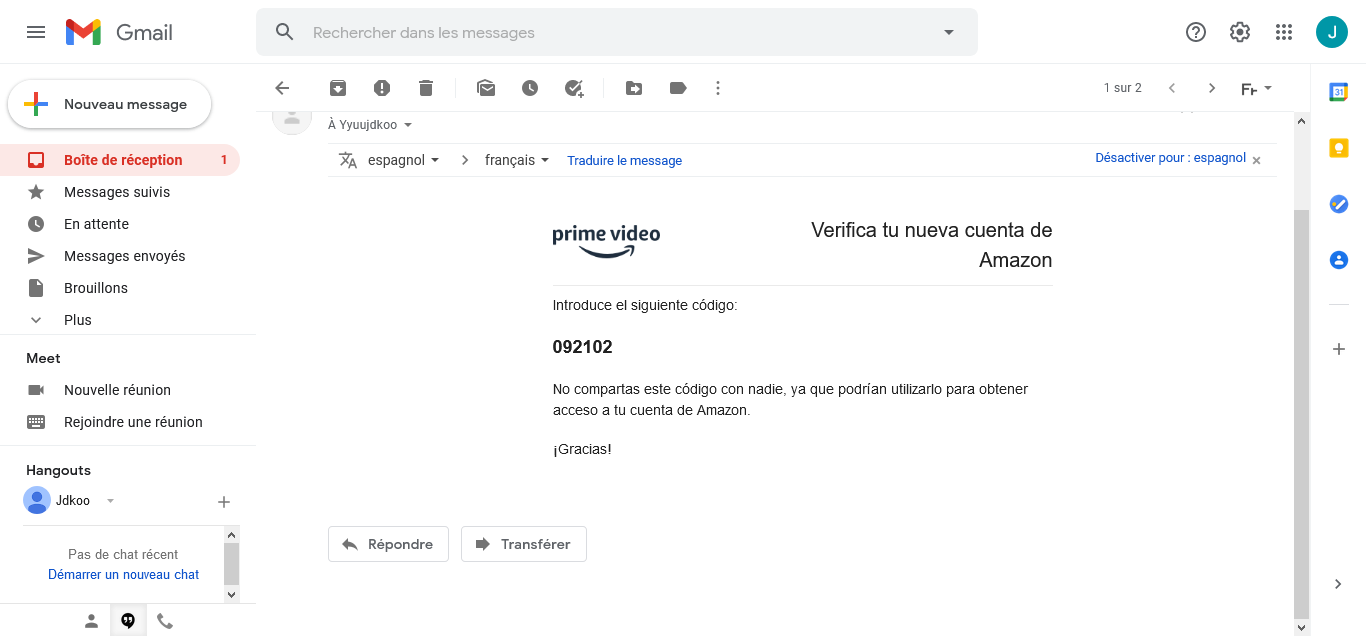
Task: Report message as spam
Action: tap(382, 88)
